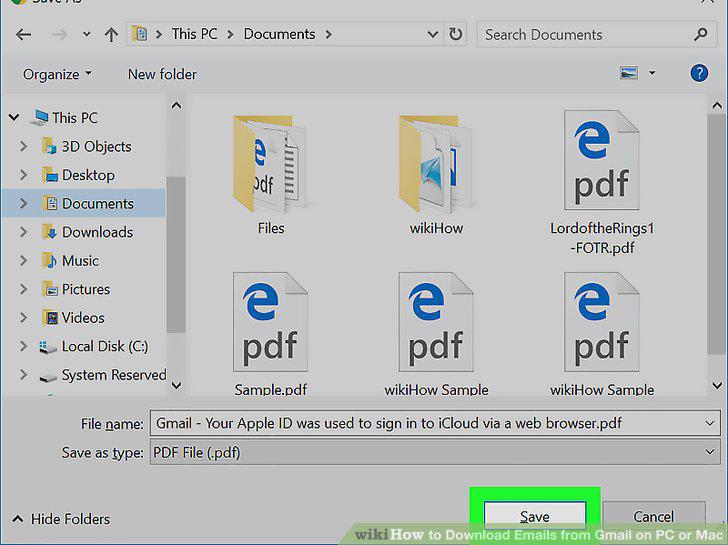Click Hide Folders toggle

tap(61, 519)
